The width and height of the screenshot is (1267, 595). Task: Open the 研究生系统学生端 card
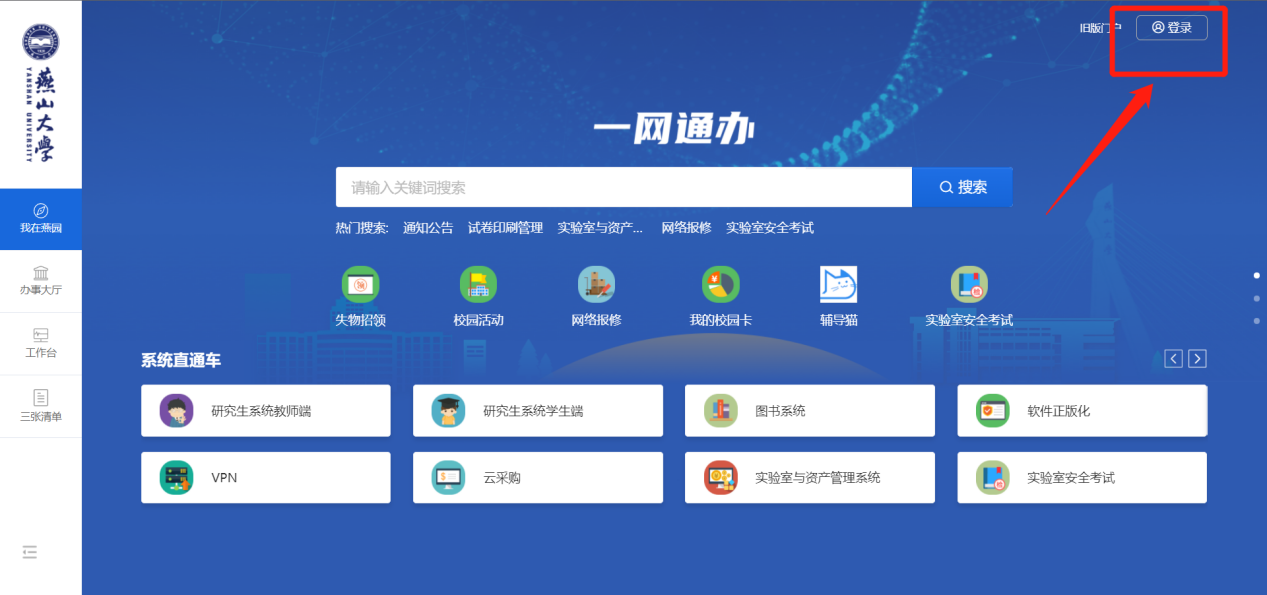(538, 411)
